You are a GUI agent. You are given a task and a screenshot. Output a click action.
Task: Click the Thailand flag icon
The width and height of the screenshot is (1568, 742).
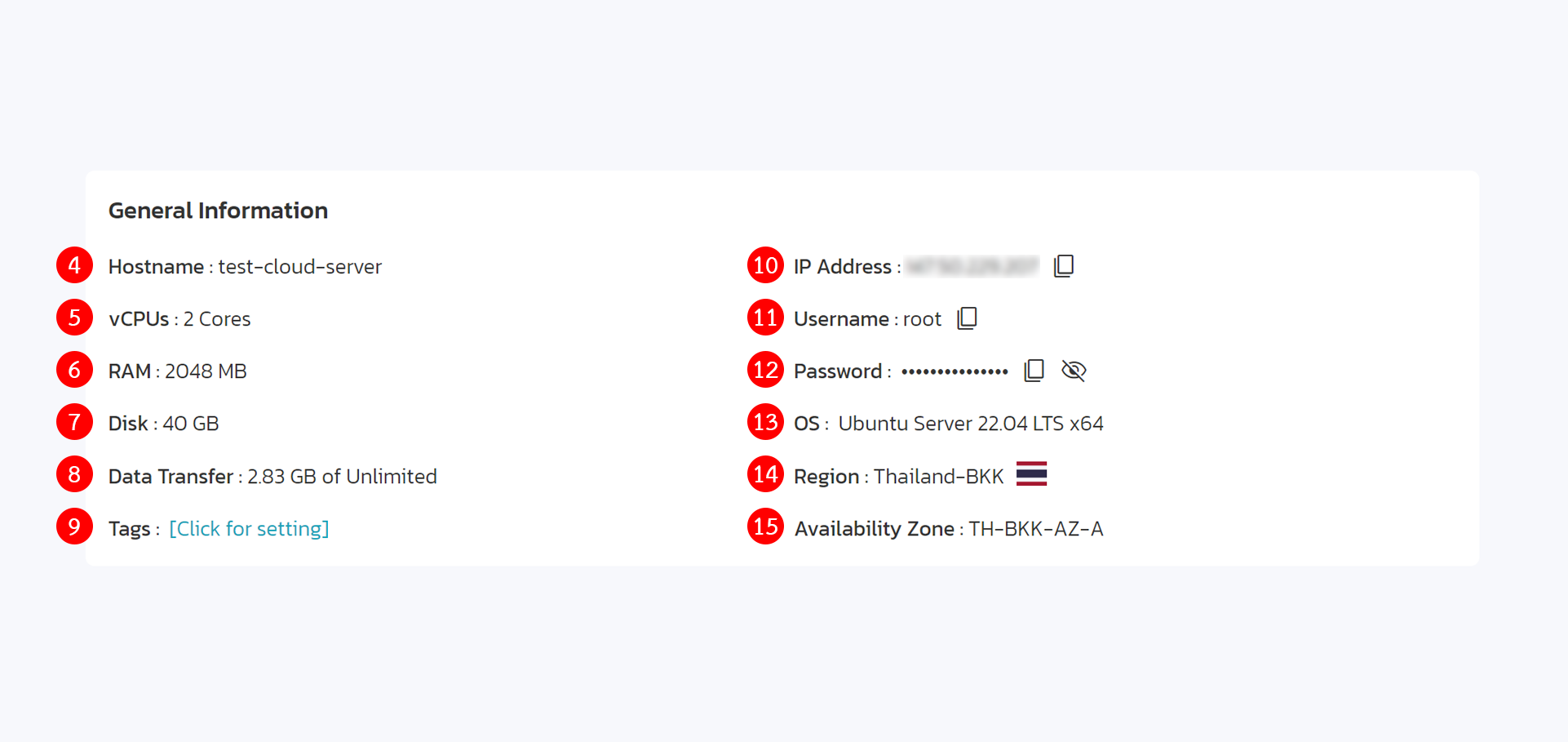pyautogui.click(x=1031, y=473)
